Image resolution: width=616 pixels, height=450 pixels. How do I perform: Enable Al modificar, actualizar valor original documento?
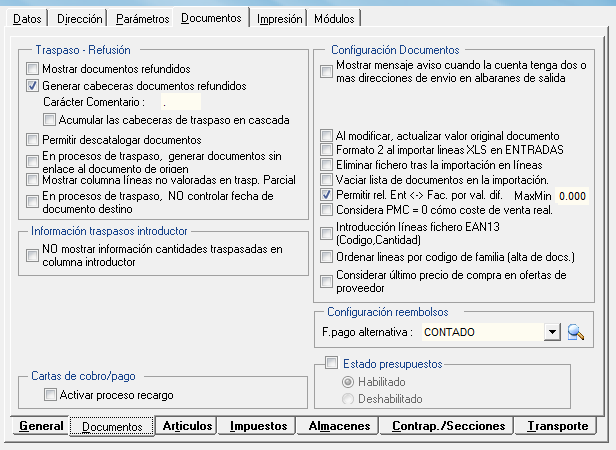326,136
